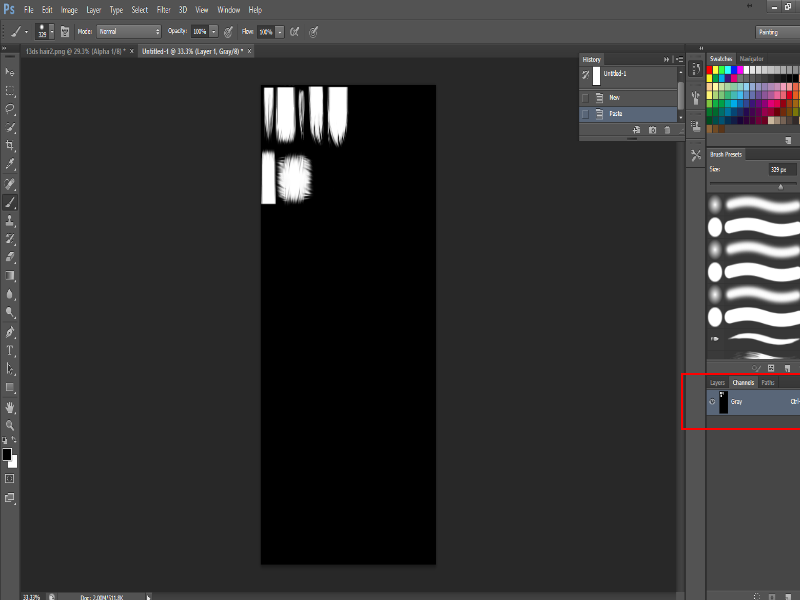This screenshot has width=800, height=600.
Task: Select the Brush tool in the toolbox
Action: (10, 202)
